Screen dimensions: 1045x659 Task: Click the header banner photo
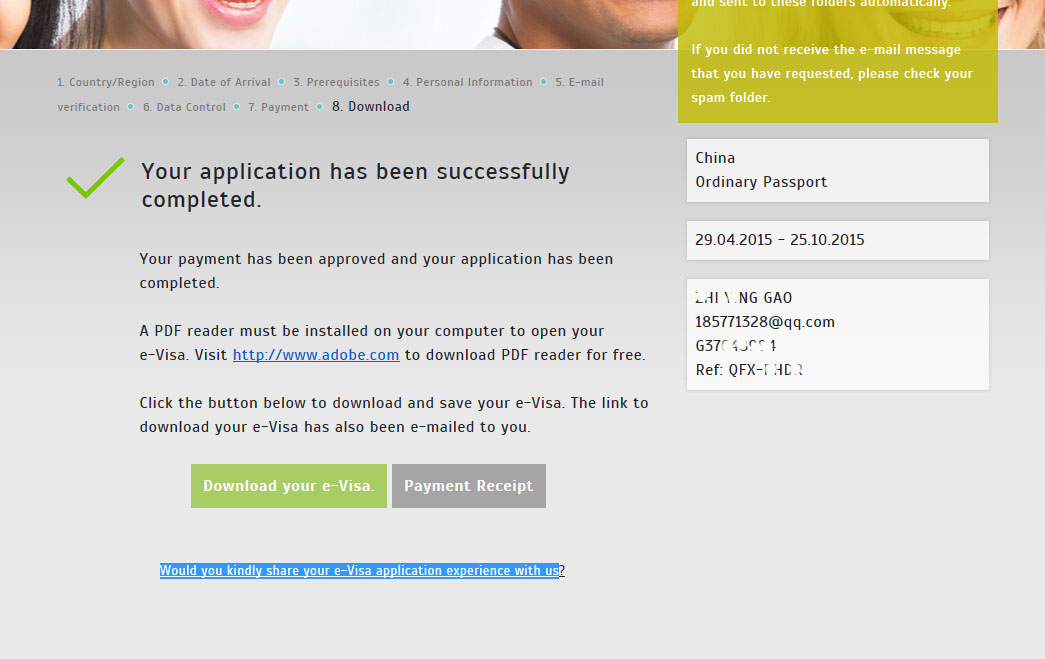[340, 22]
